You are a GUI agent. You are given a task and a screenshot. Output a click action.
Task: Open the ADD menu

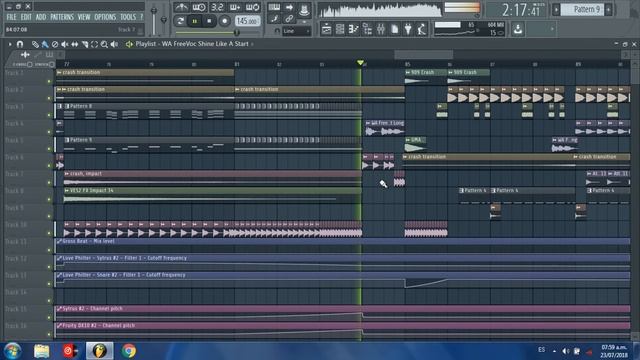(41, 17)
